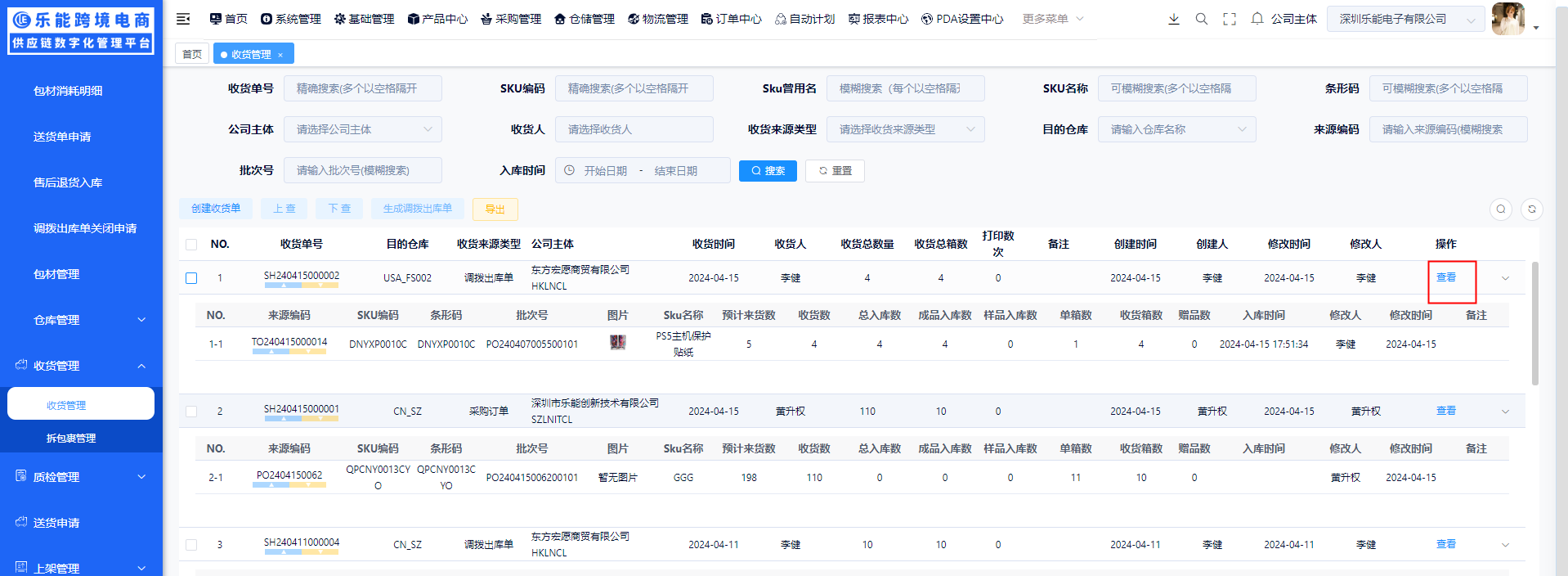
Task: Click the 导出 export button
Action: 495,209
